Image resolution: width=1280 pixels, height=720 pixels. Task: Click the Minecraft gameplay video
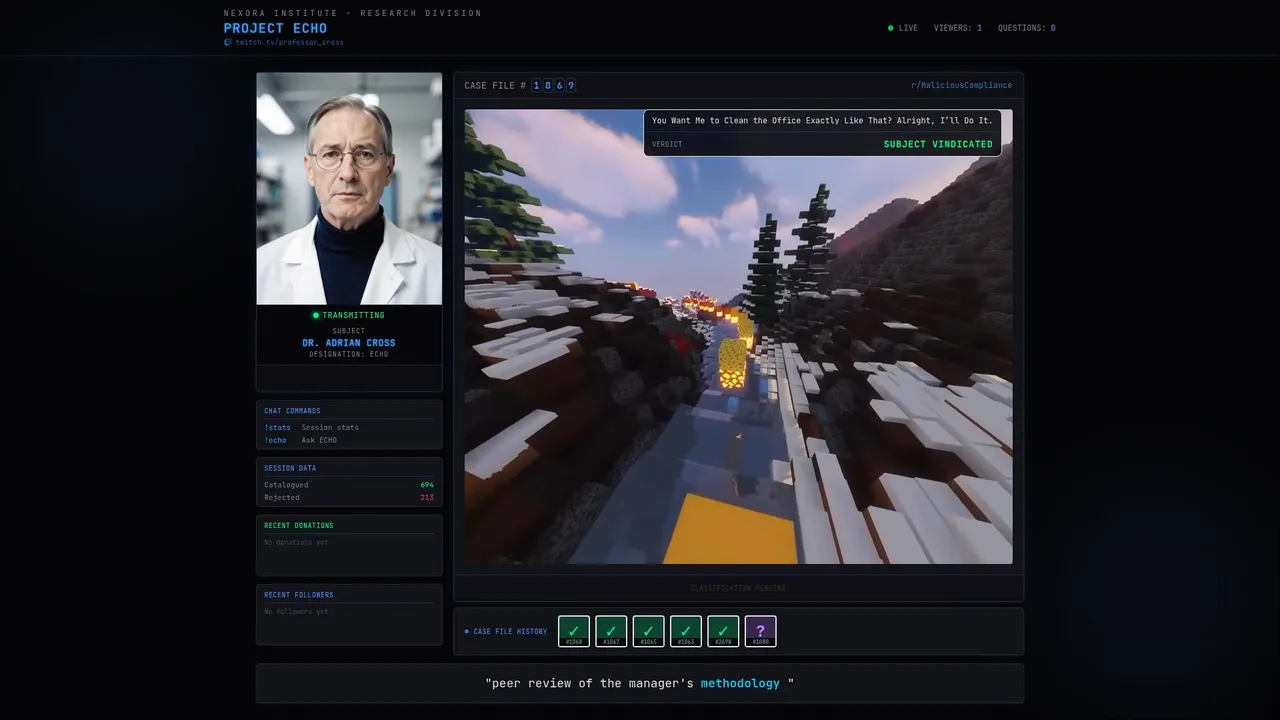[738, 336]
